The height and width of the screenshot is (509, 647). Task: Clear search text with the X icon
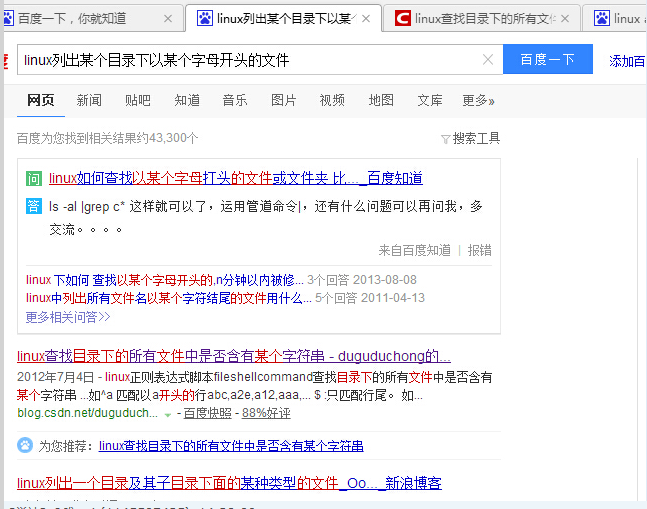tap(488, 60)
